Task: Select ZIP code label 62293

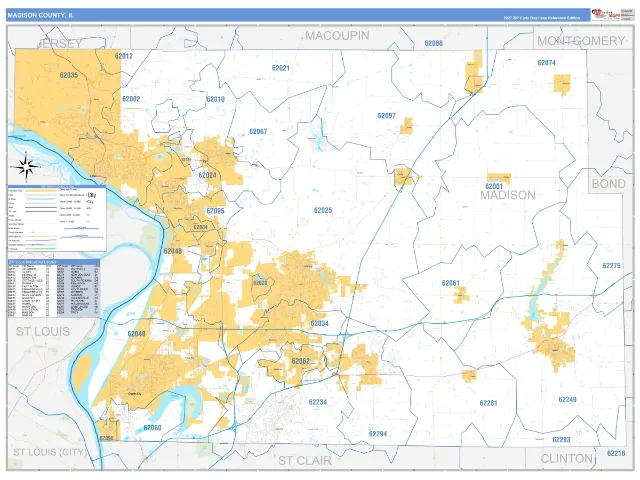Action: point(561,440)
